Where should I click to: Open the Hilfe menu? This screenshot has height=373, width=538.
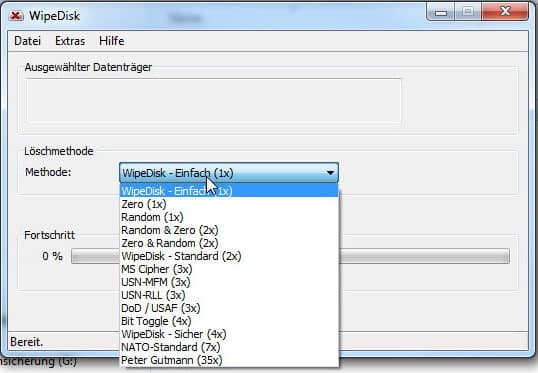(112, 41)
